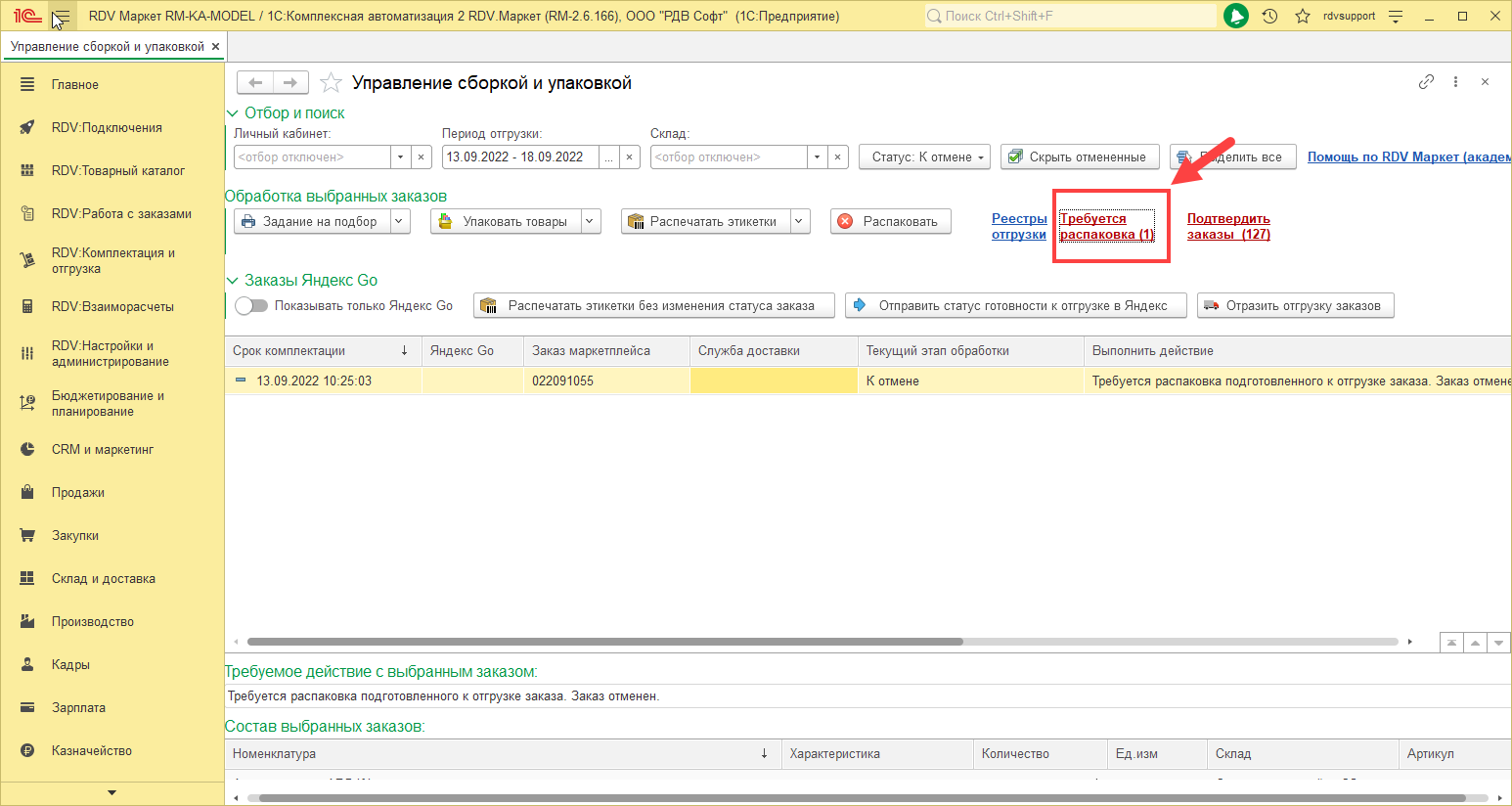Click the 'Распаковать' button
Viewport: 1512px width, 806px height.
[x=890, y=222]
